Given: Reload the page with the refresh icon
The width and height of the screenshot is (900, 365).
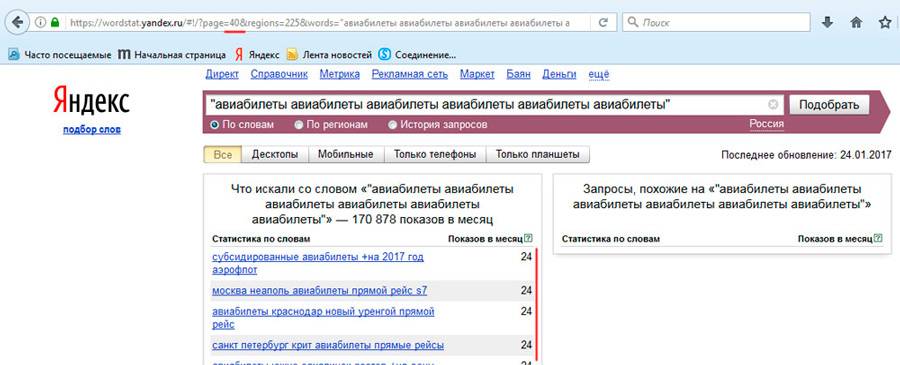Looking at the screenshot, I should click(x=603, y=22).
